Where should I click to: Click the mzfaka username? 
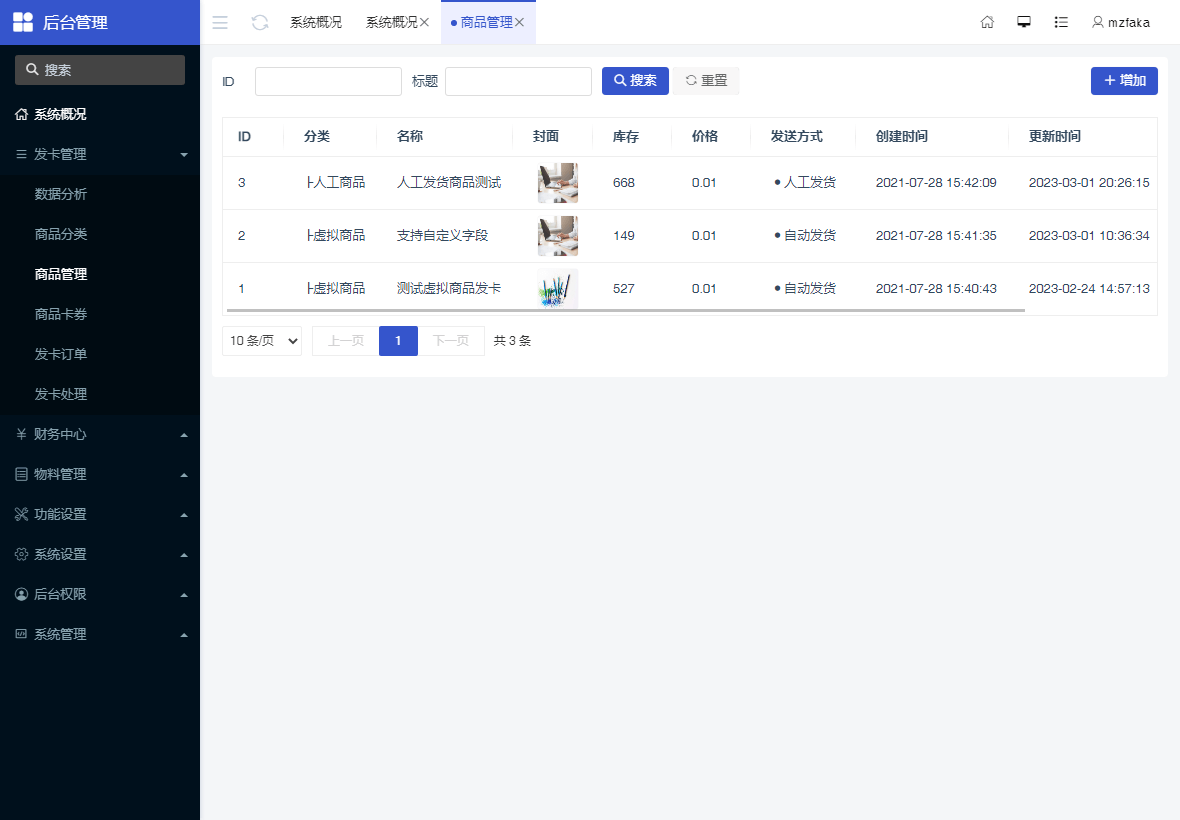(1129, 23)
